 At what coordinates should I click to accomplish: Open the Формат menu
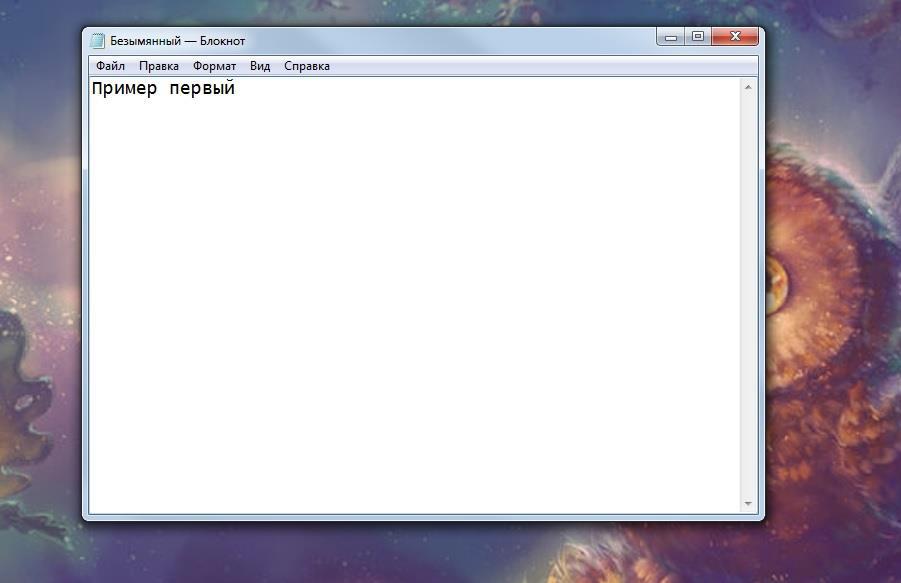215,66
